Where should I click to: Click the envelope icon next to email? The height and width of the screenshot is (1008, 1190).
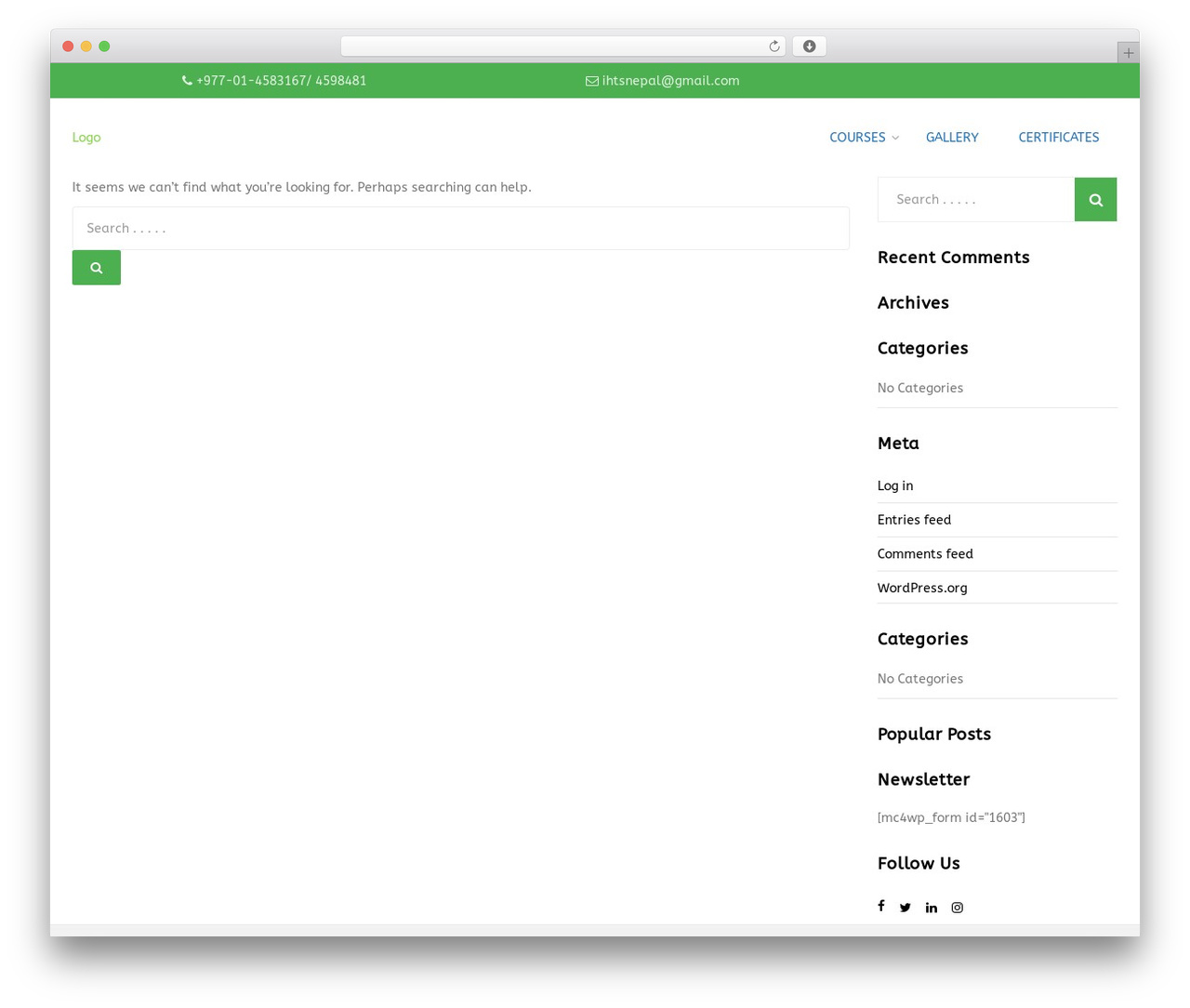(591, 81)
